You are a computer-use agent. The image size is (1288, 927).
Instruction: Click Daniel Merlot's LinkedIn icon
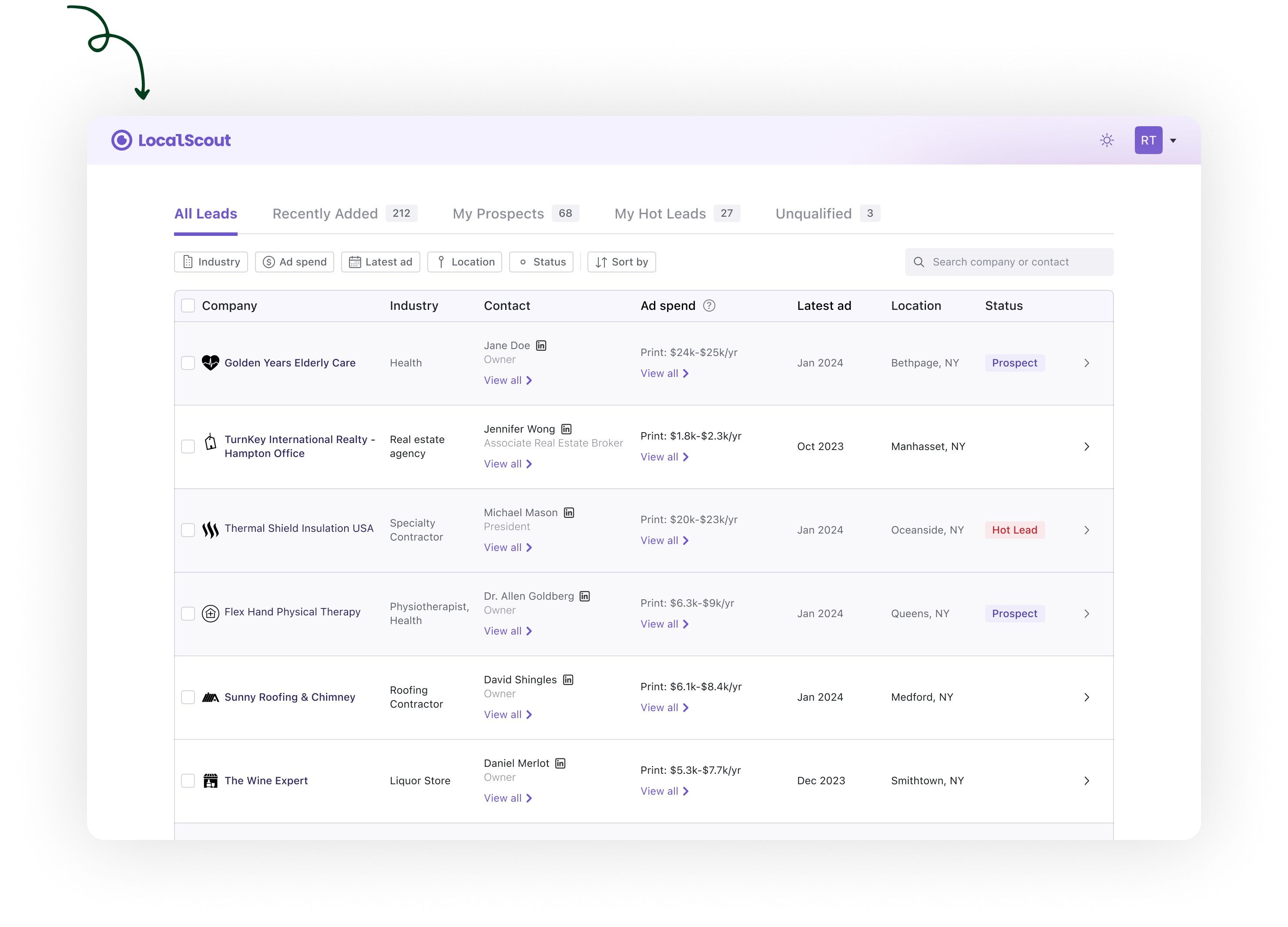point(560,763)
